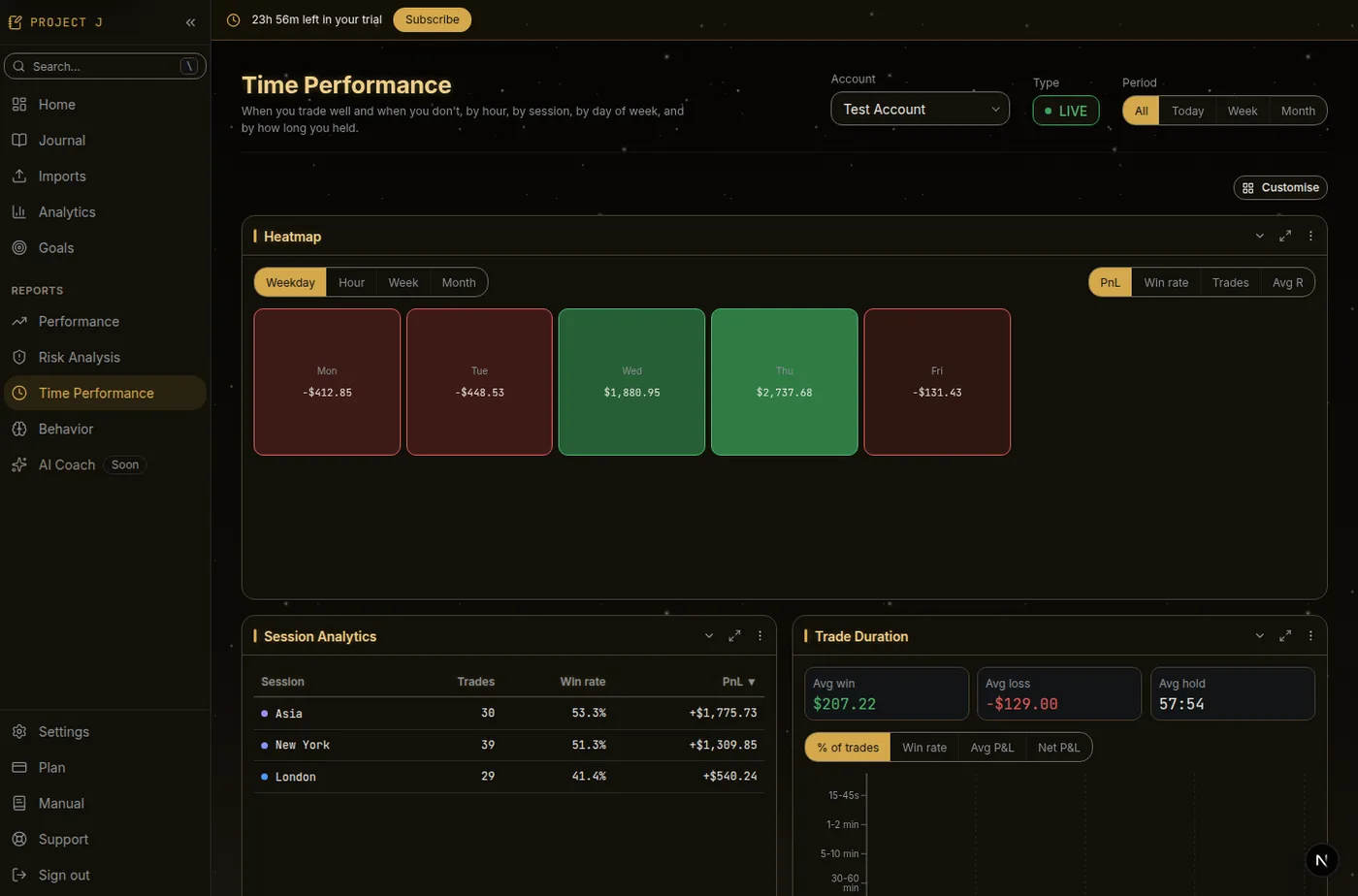Click the Goals target icon

19,247
